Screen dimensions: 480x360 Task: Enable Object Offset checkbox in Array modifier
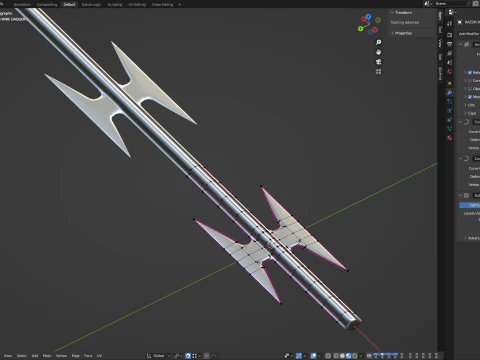(x=470, y=89)
